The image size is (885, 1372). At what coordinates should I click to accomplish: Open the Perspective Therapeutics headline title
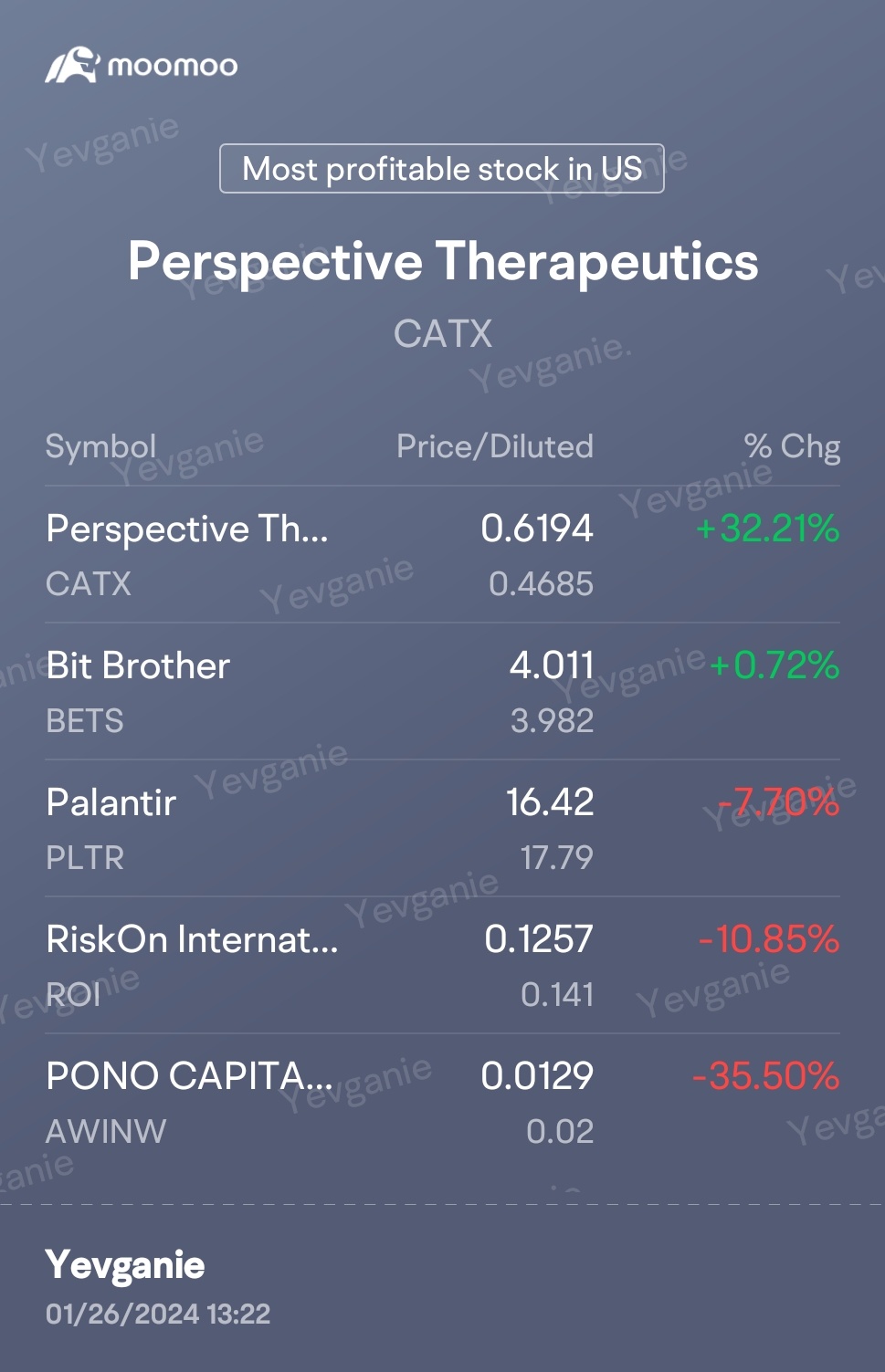point(443,262)
